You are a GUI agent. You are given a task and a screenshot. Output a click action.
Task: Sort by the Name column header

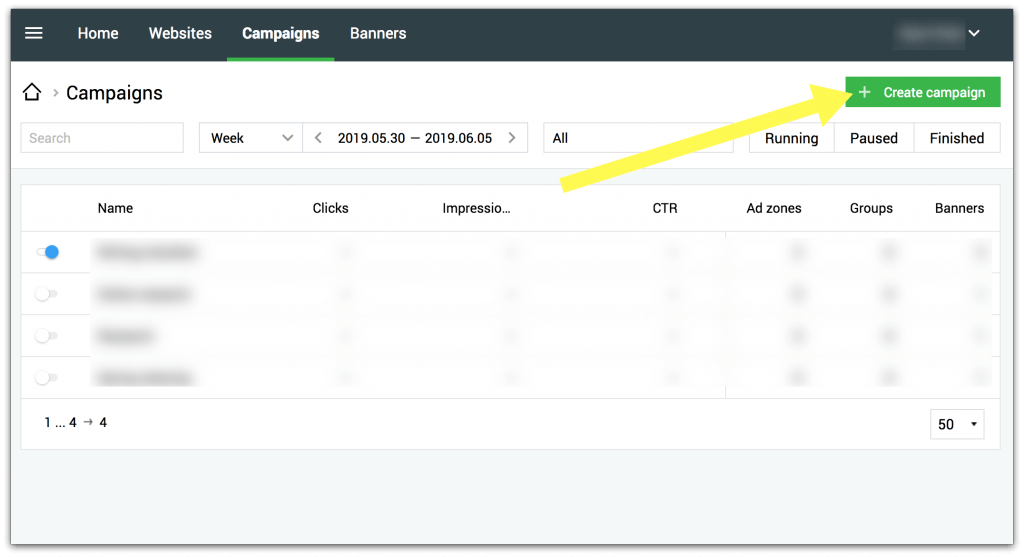(116, 208)
